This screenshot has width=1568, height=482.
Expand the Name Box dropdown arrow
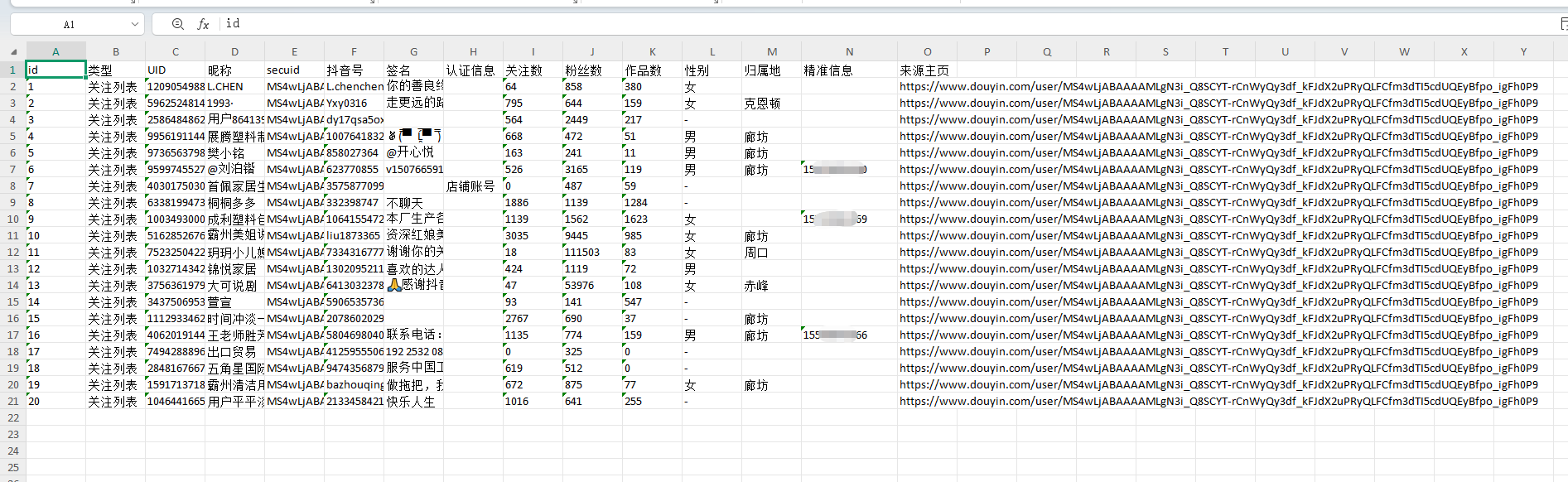point(135,24)
